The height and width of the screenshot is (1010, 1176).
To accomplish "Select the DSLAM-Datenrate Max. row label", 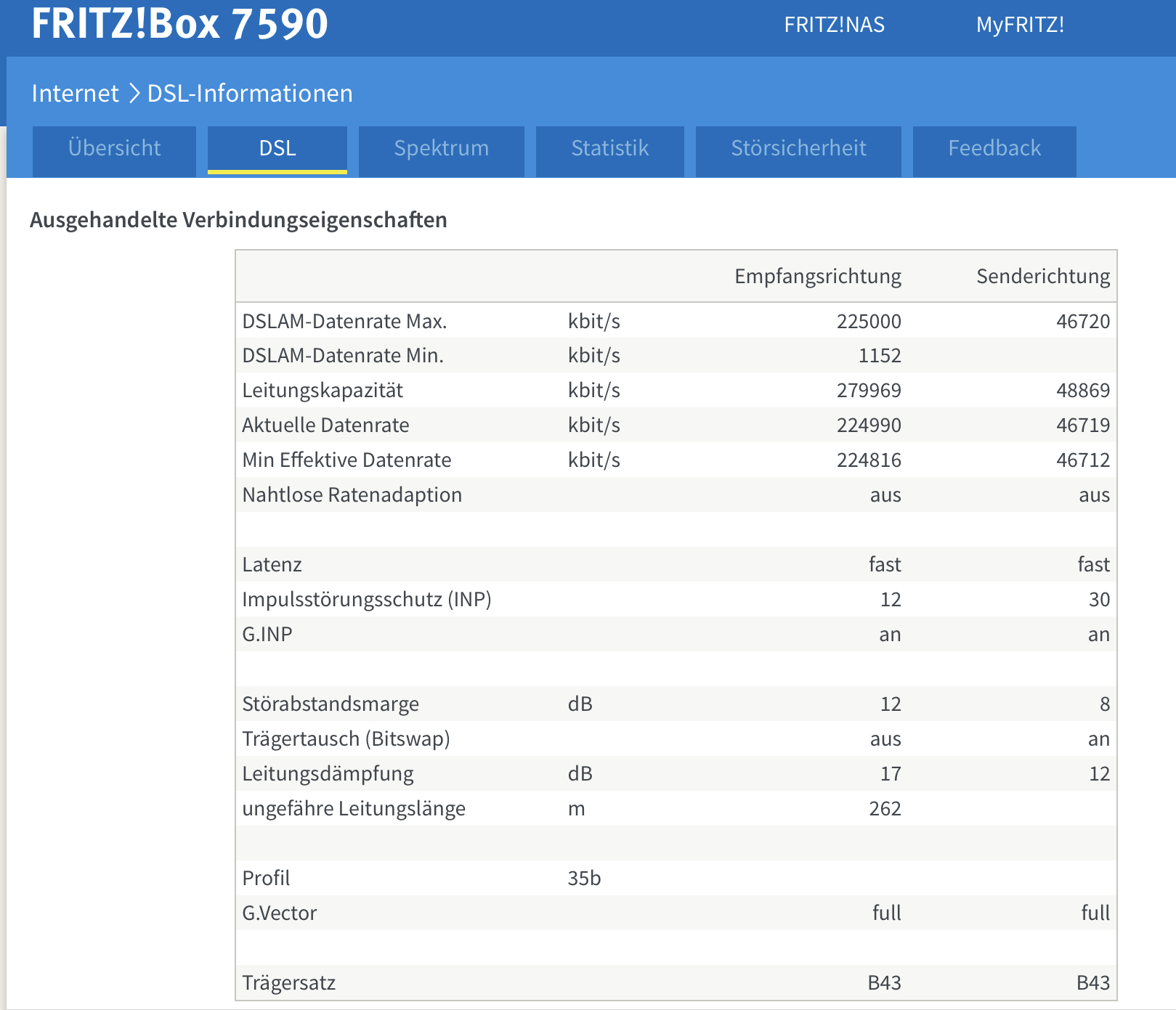I will [344, 321].
